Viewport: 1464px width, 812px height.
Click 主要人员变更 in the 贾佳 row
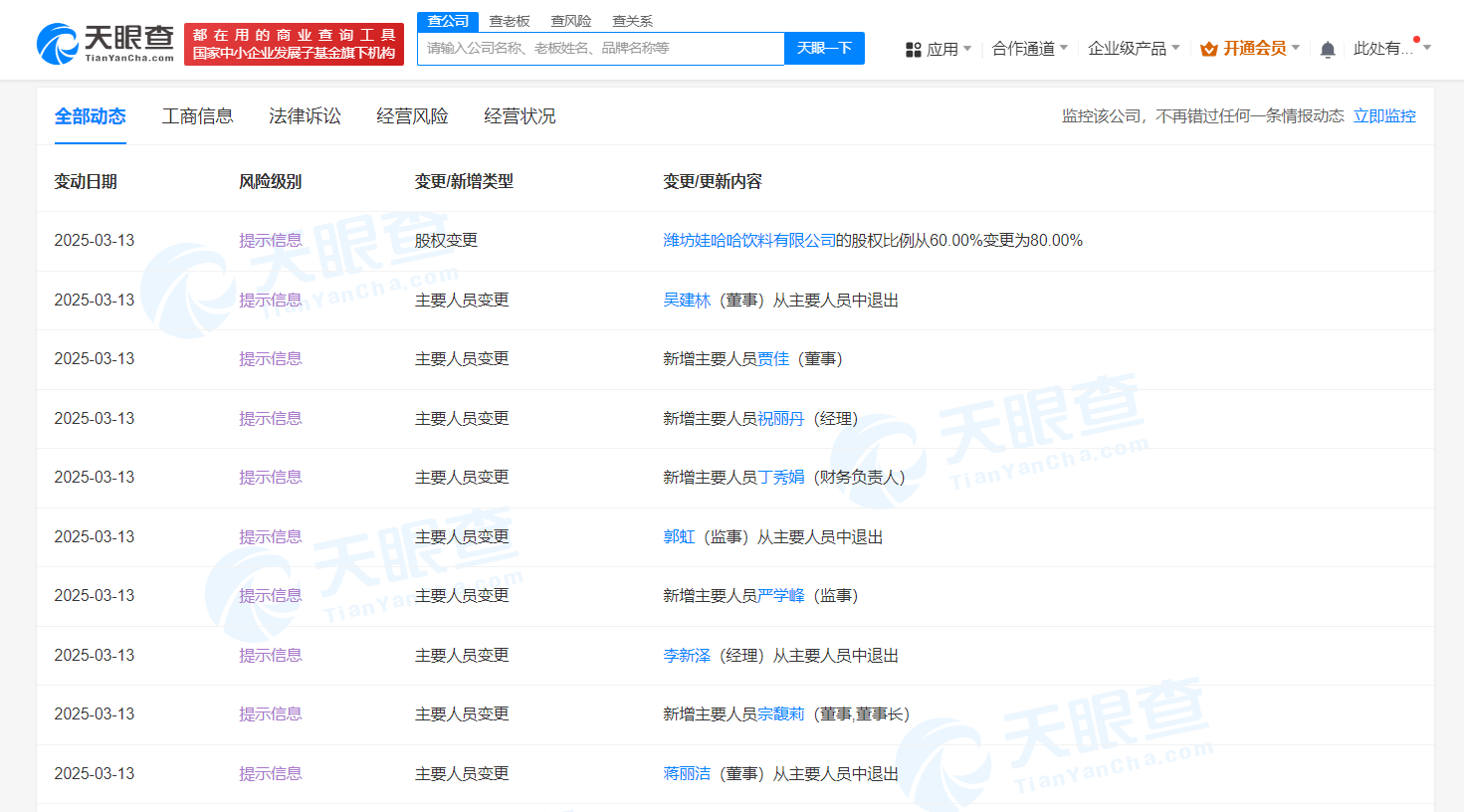(x=462, y=359)
